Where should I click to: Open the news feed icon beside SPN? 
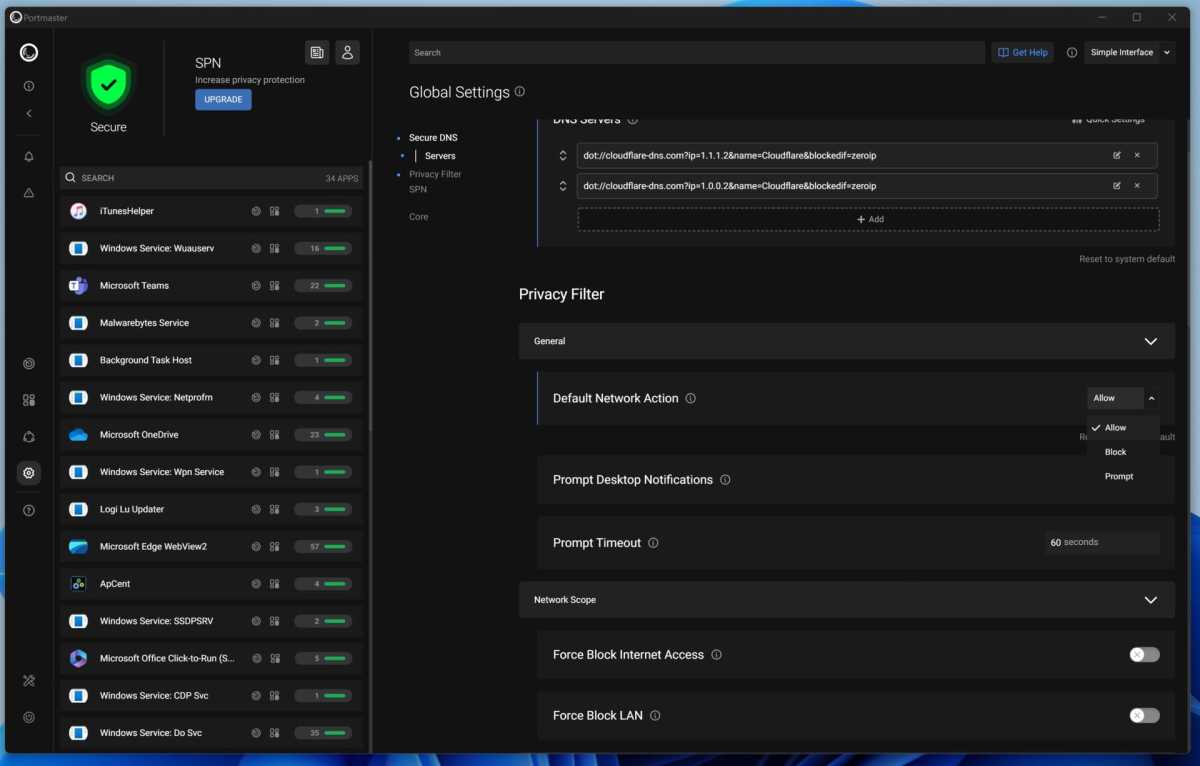[317, 53]
